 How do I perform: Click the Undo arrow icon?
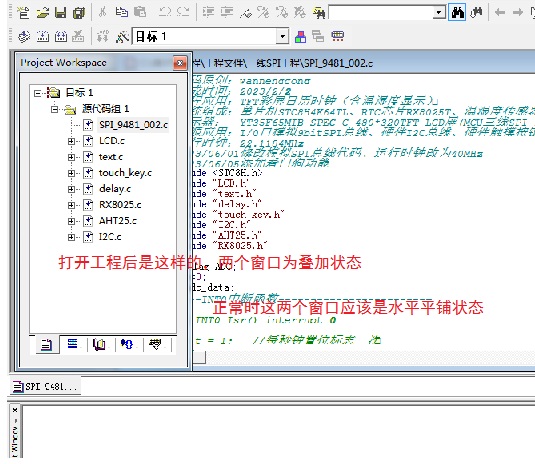[165, 12]
